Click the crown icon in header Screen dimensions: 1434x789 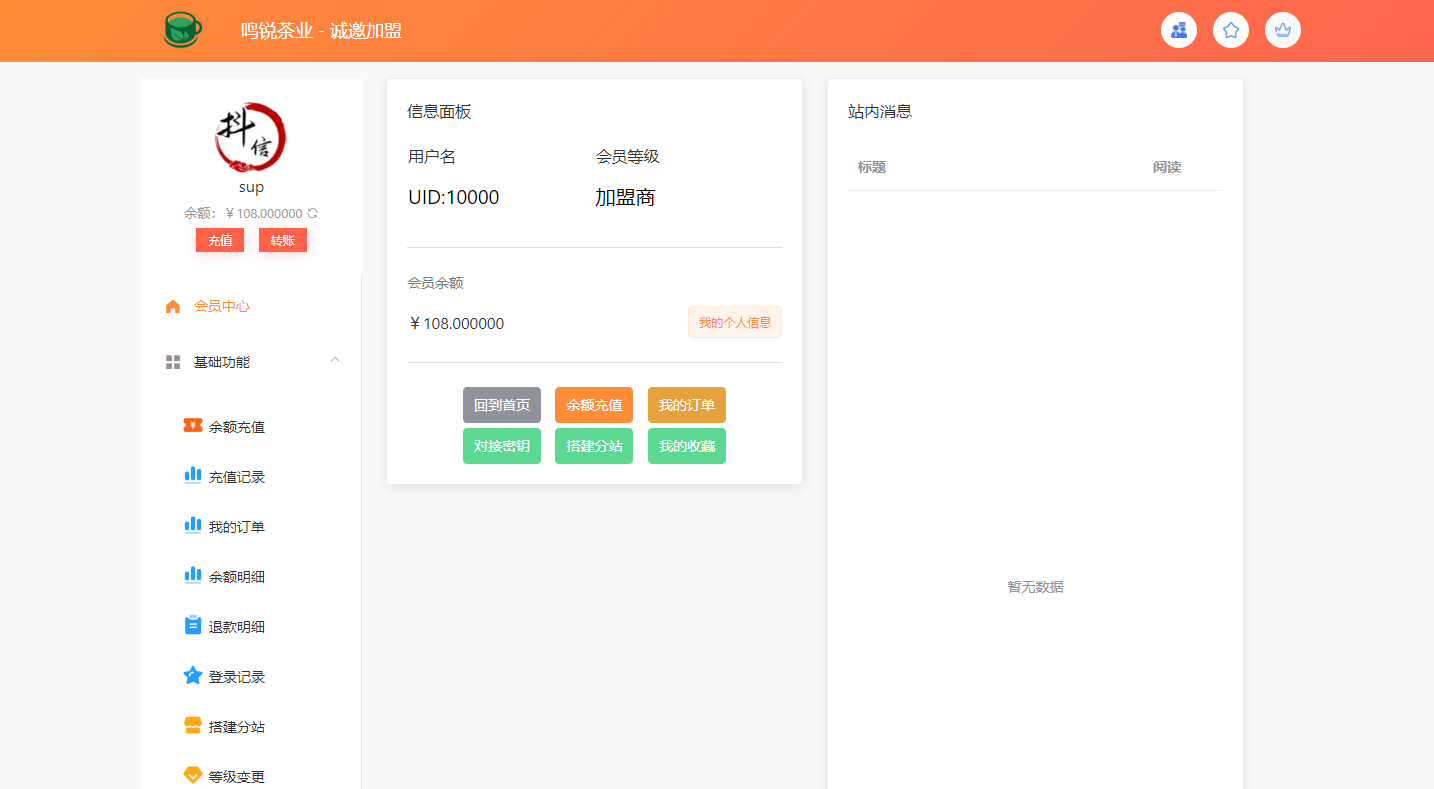pyautogui.click(x=1282, y=30)
